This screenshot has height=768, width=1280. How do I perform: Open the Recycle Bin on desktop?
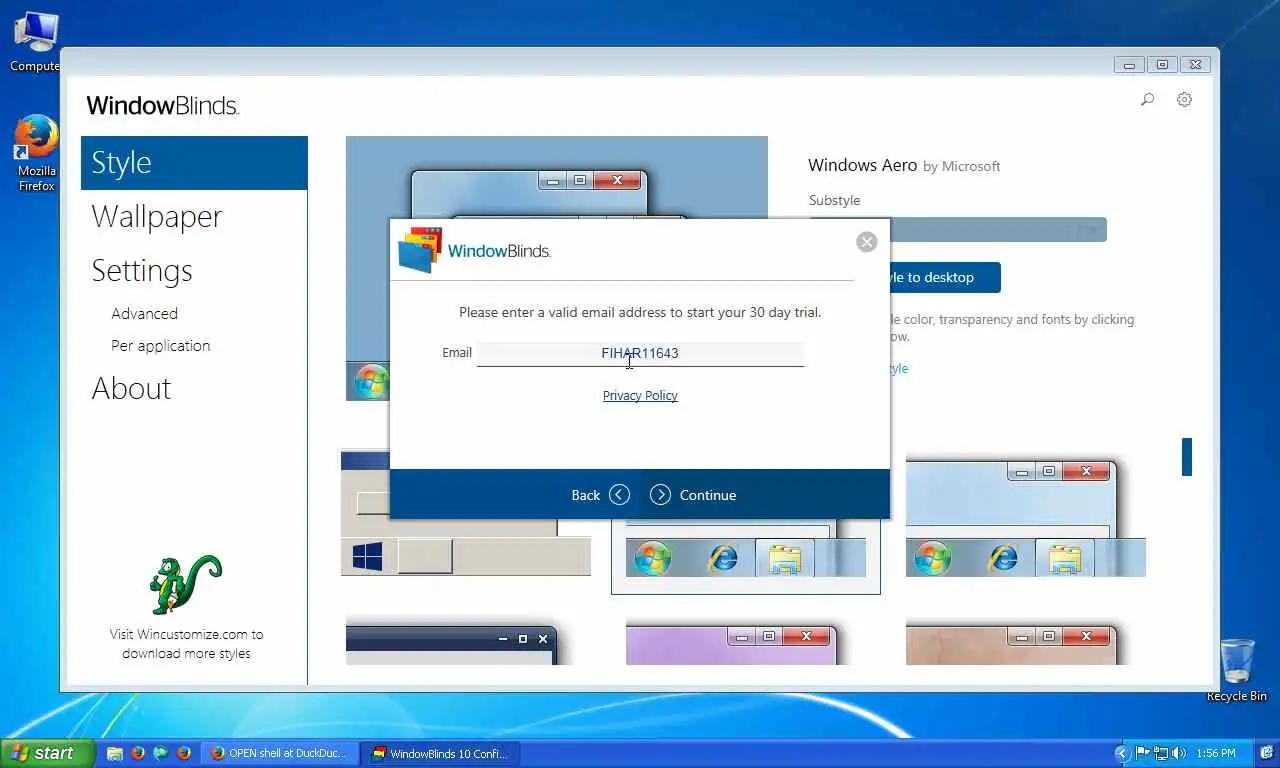tap(1237, 670)
